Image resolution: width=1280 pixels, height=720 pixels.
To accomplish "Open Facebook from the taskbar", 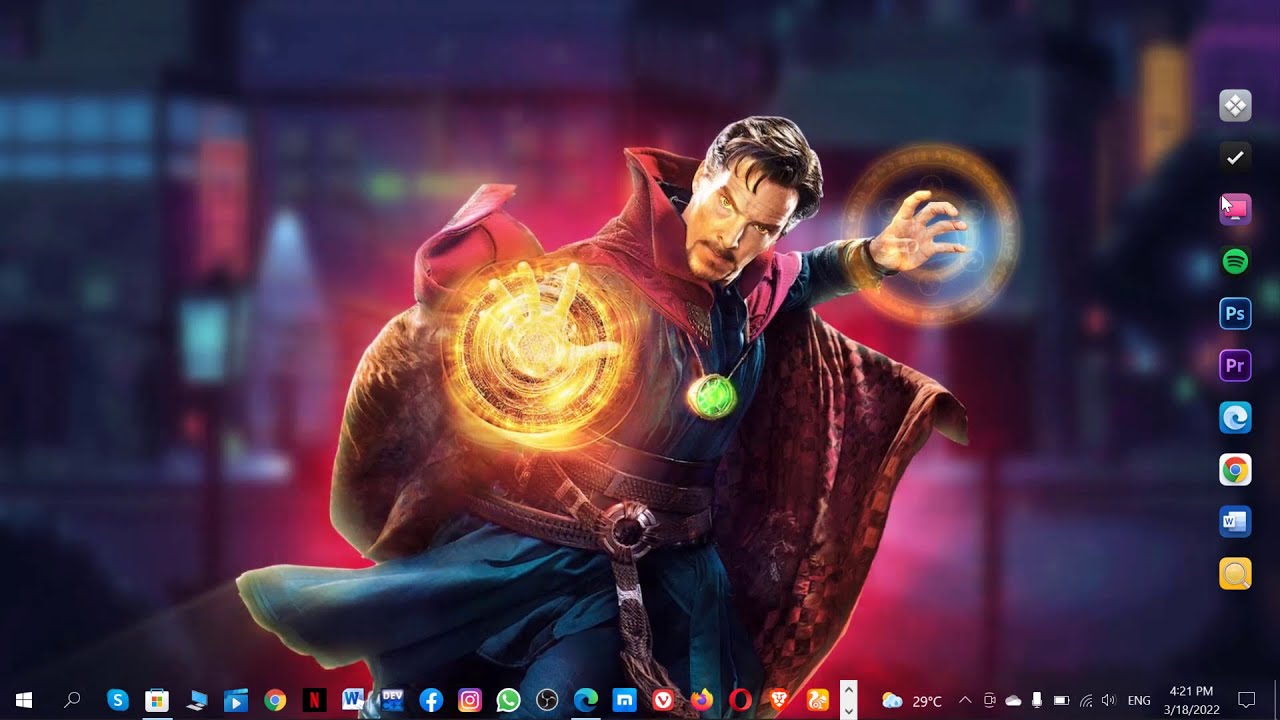I will (x=431, y=700).
